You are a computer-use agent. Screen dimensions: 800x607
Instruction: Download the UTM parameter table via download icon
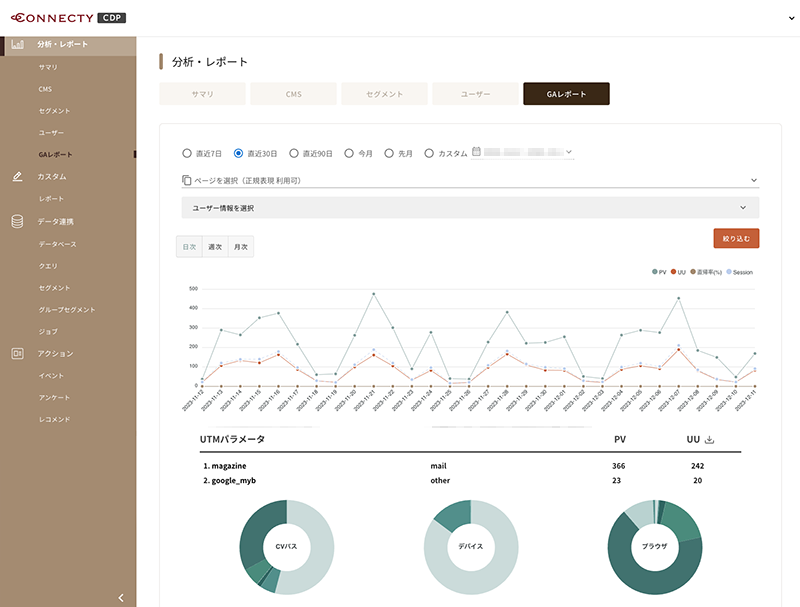click(x=709, y=439)
